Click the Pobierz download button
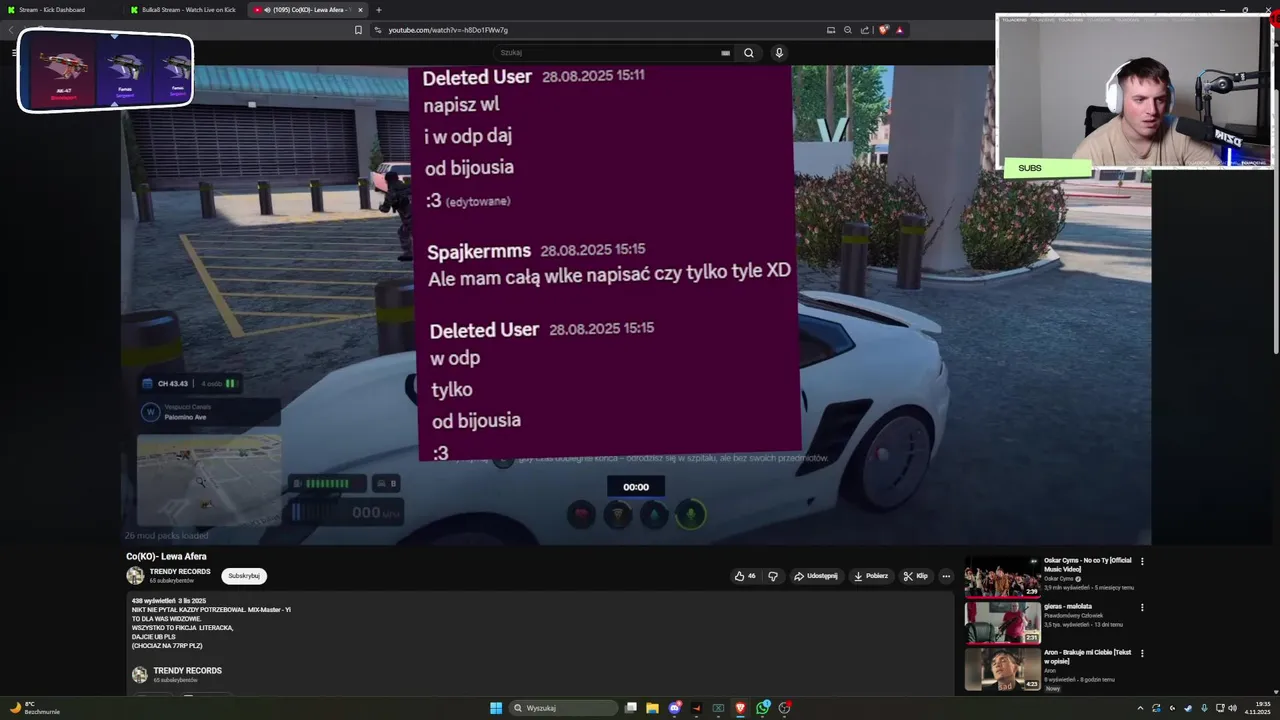This screenshot has height=720, width=1280. [x=871, y=576]
